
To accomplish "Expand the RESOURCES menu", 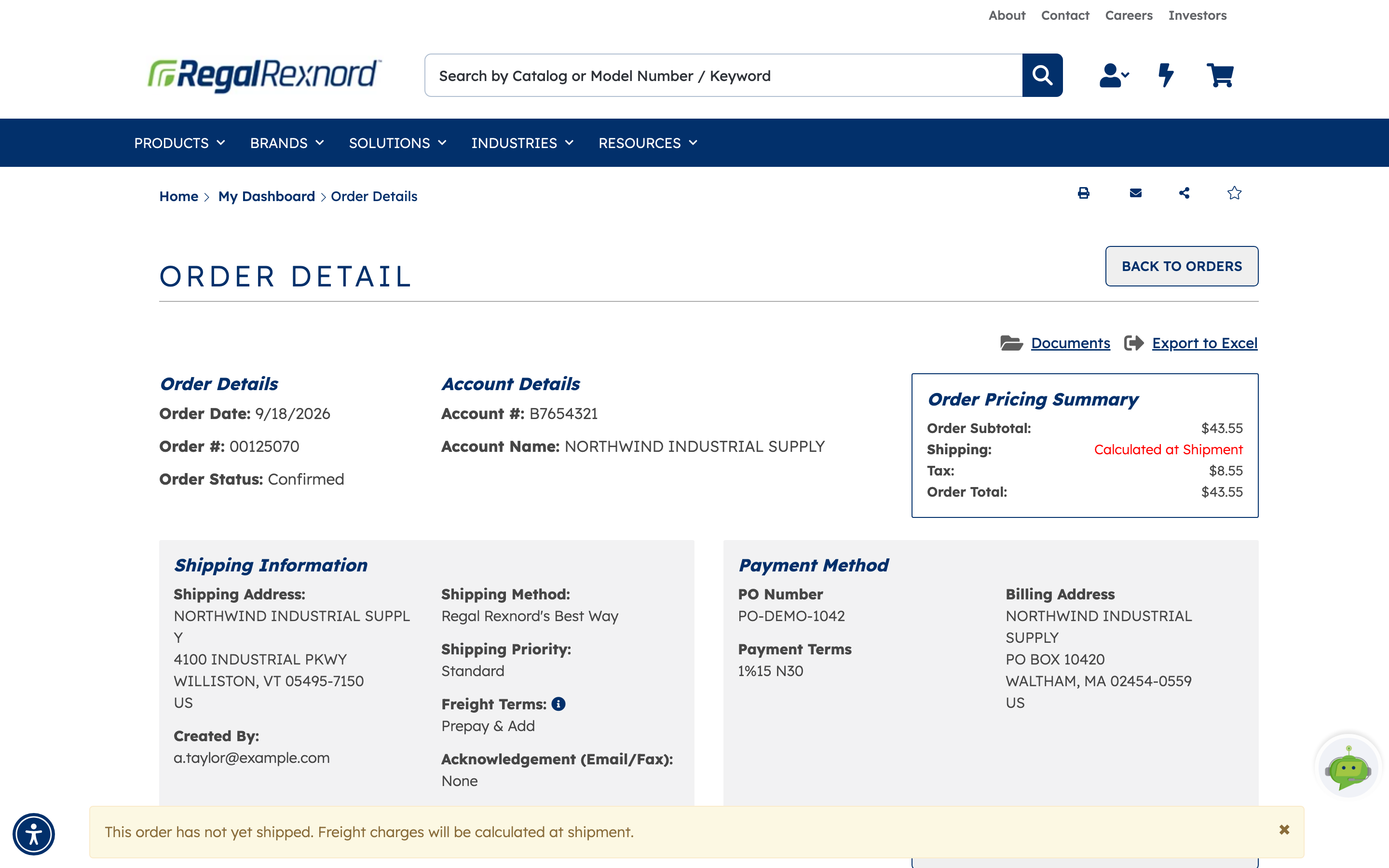I will click(648, 143).
